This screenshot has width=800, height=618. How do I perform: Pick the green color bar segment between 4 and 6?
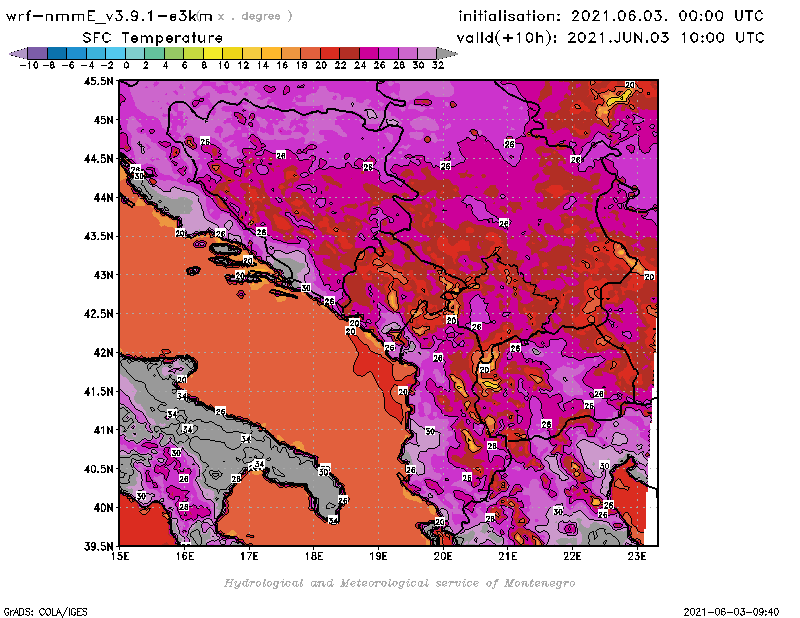tap(174, 53)
